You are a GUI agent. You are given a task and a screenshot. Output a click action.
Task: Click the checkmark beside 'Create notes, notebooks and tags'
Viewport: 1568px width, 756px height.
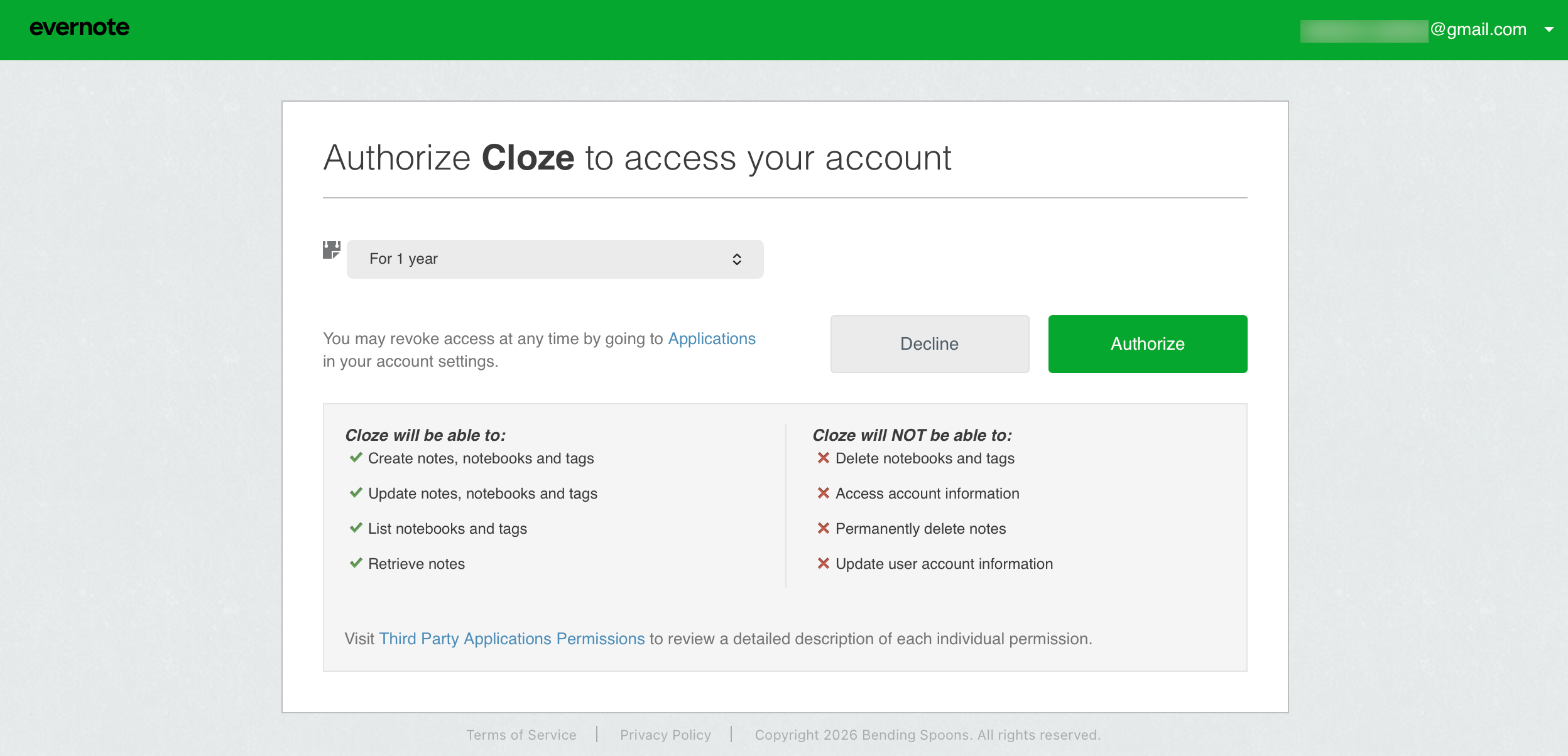[356, 458]
